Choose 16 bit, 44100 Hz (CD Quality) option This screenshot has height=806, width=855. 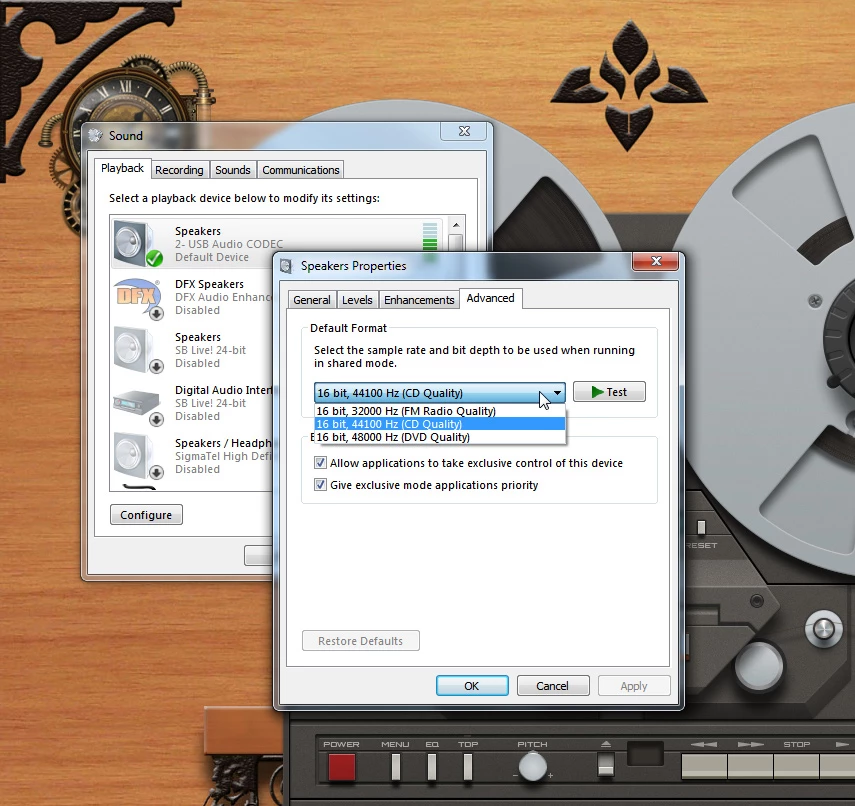tap(440, 424)
